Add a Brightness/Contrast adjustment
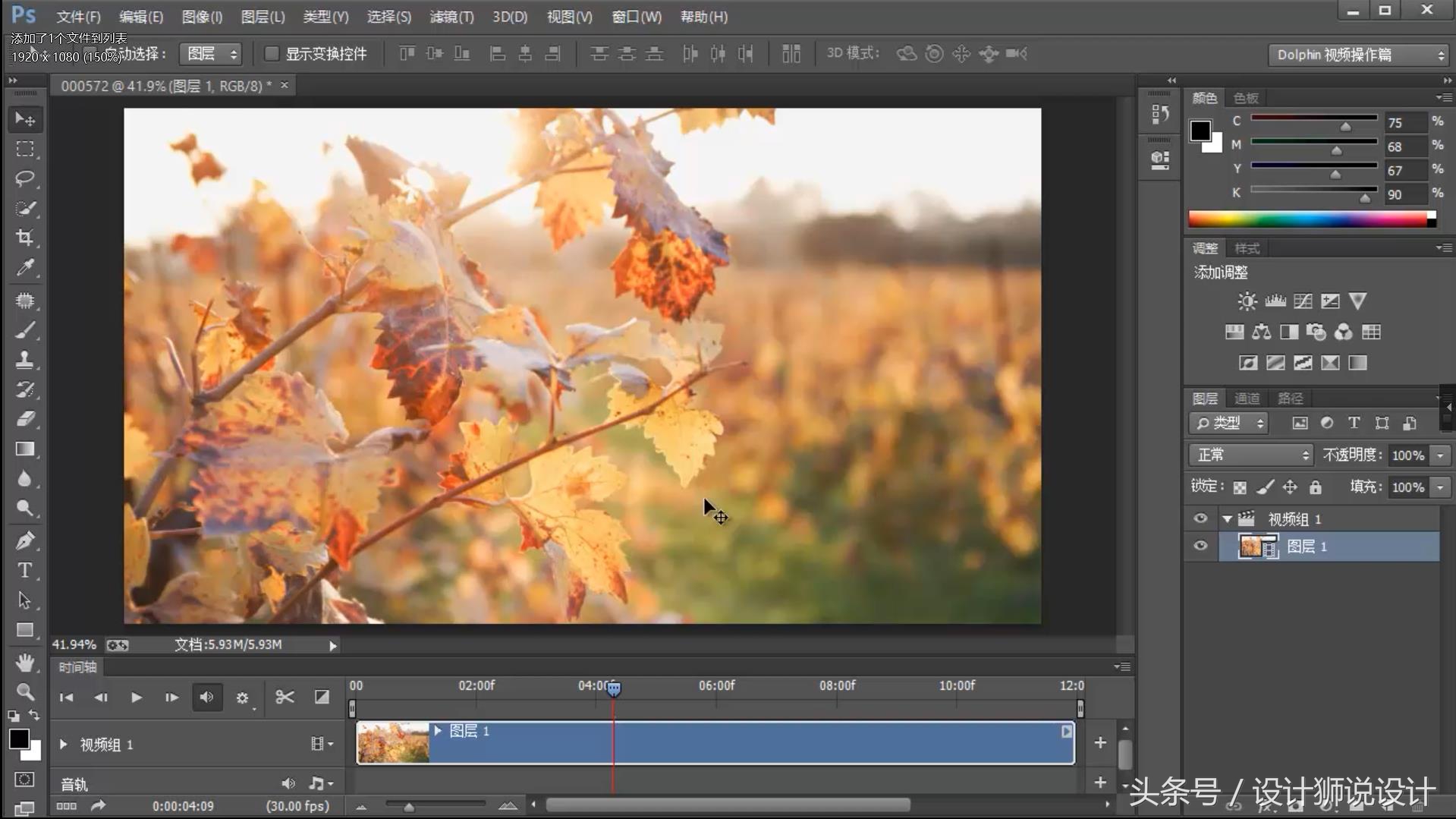 1247,301
